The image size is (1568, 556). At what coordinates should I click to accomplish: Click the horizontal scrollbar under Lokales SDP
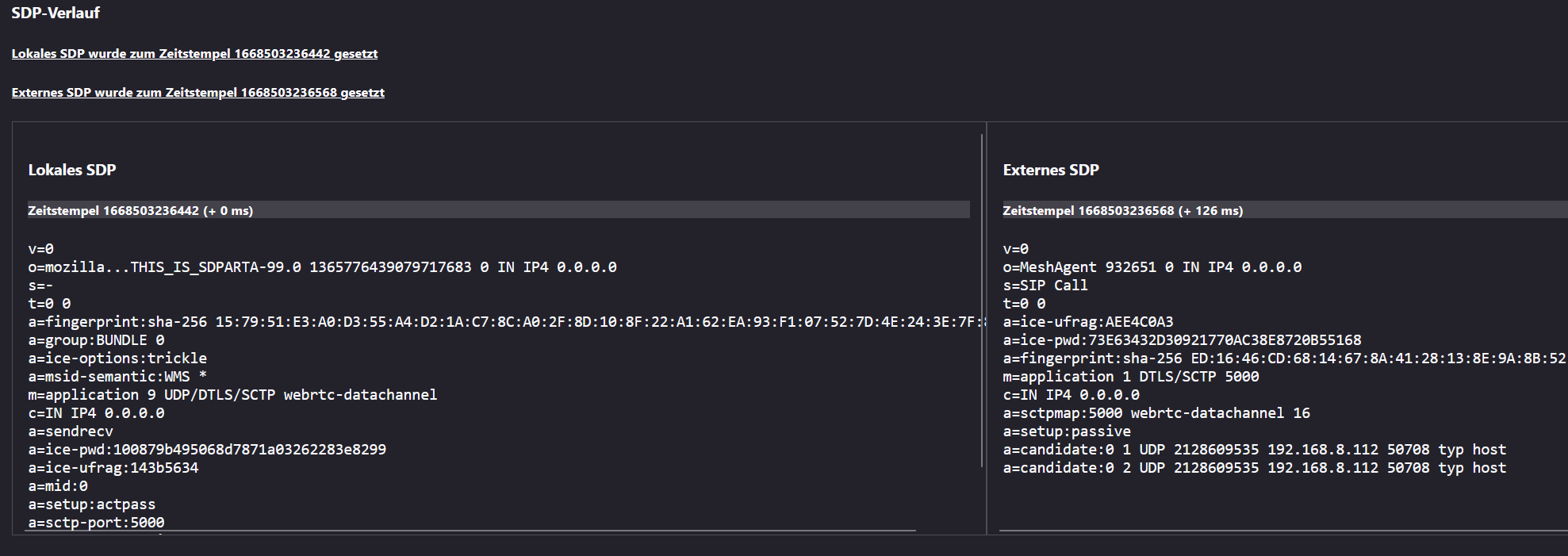point(470,531)
